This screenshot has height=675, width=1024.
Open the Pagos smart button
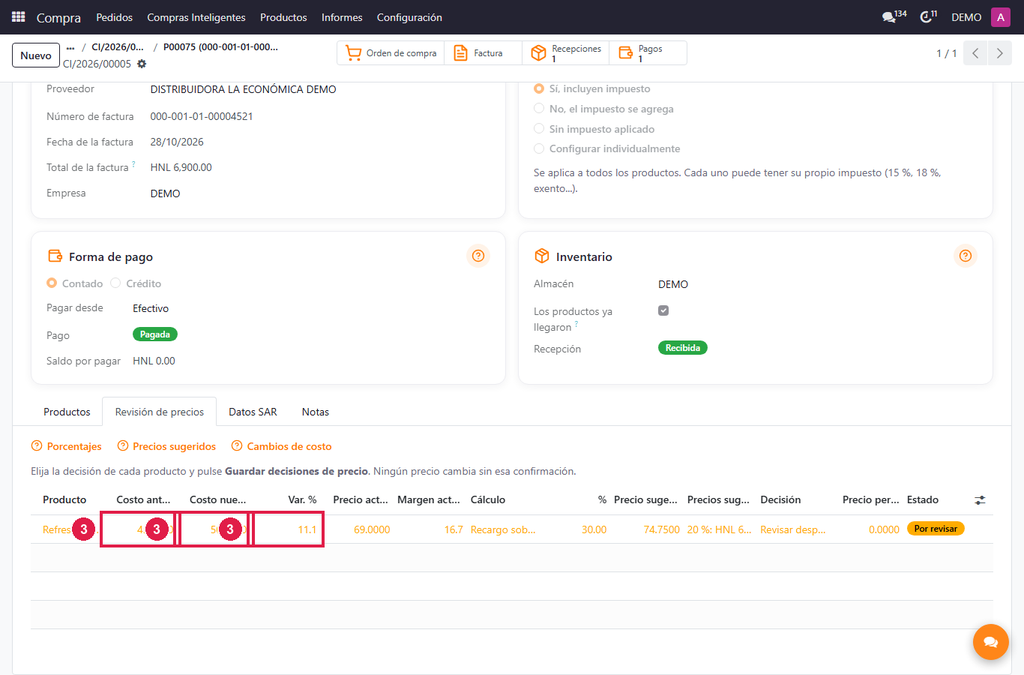[648, 53]
